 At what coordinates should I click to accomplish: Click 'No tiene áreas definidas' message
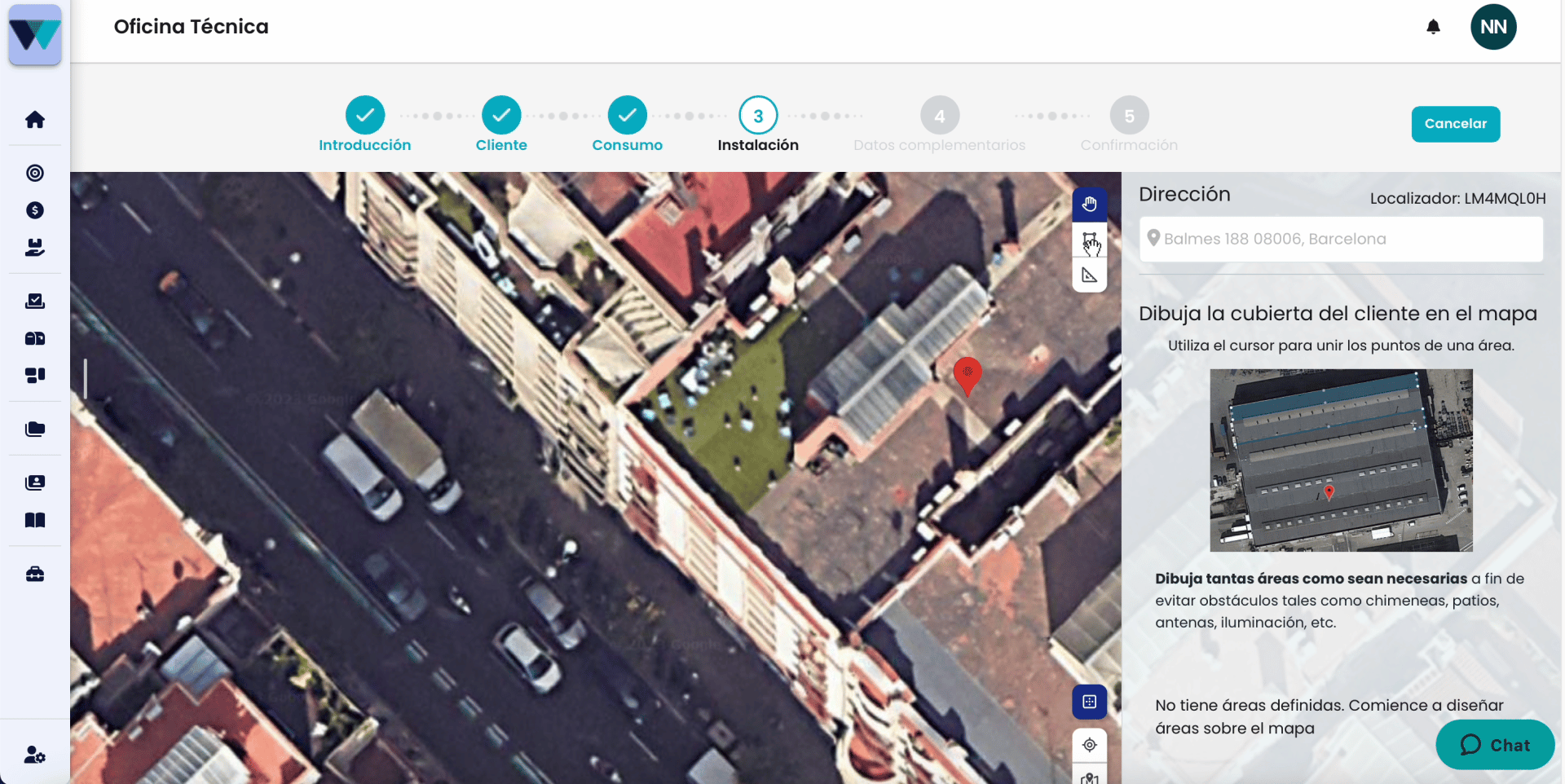point(1329,716)
